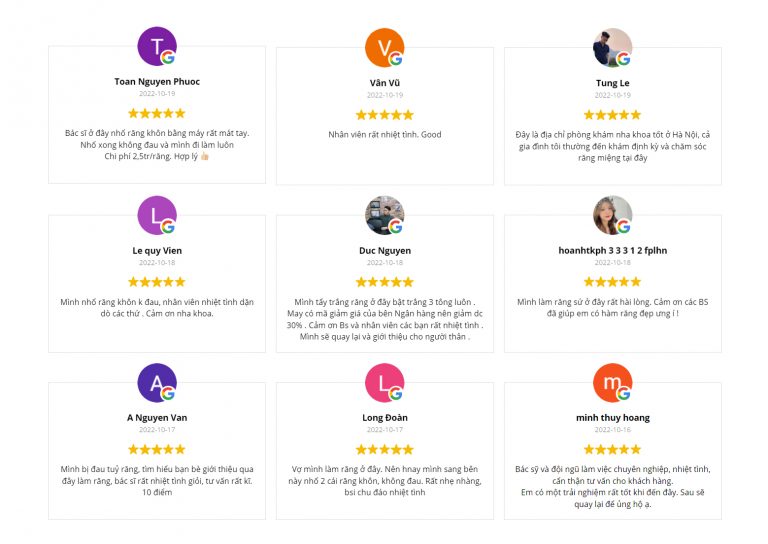This screenshot has height=544, width=768.
Task: Click Duc Nguyen's teeth whitening review text
Action: click(x=384, y=319)
